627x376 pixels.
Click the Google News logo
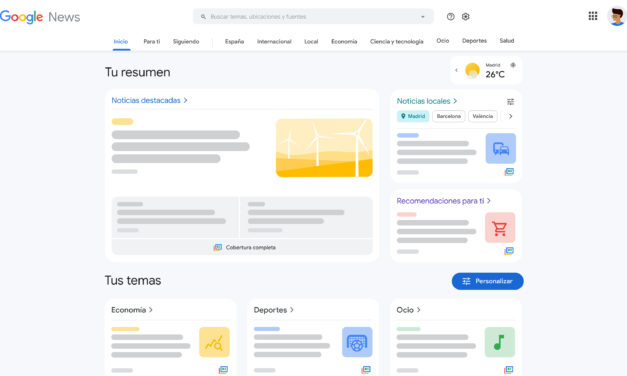click(x=40, y=17)
